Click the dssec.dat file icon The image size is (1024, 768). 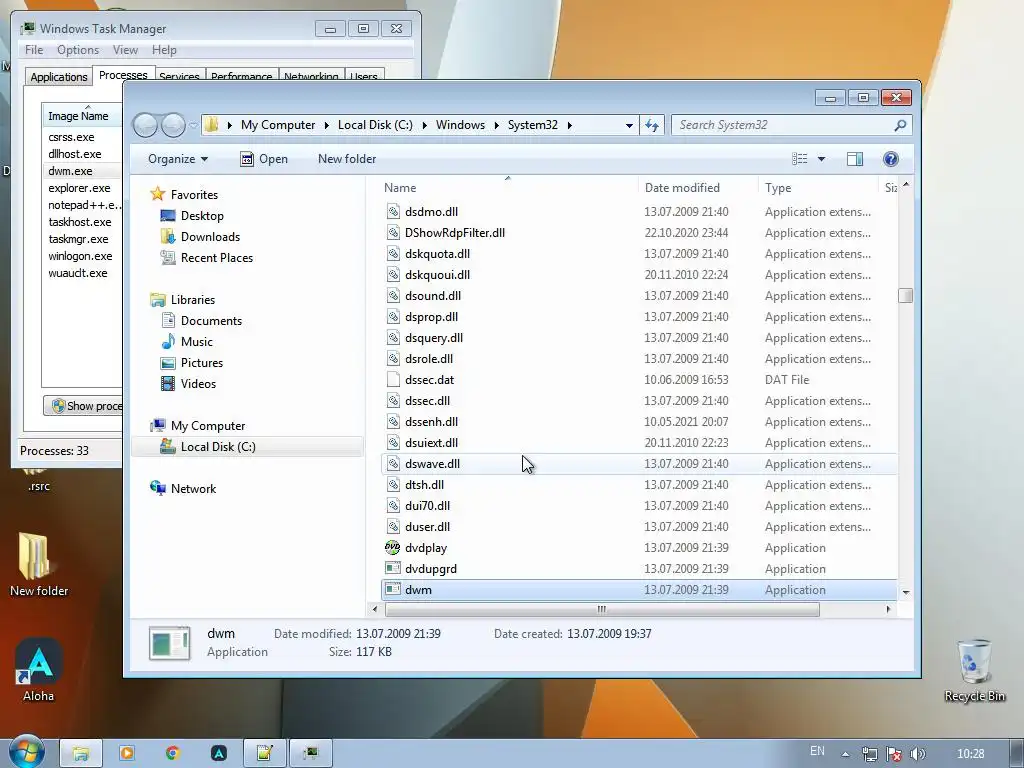pyautogui.click(x=392, y=379)
